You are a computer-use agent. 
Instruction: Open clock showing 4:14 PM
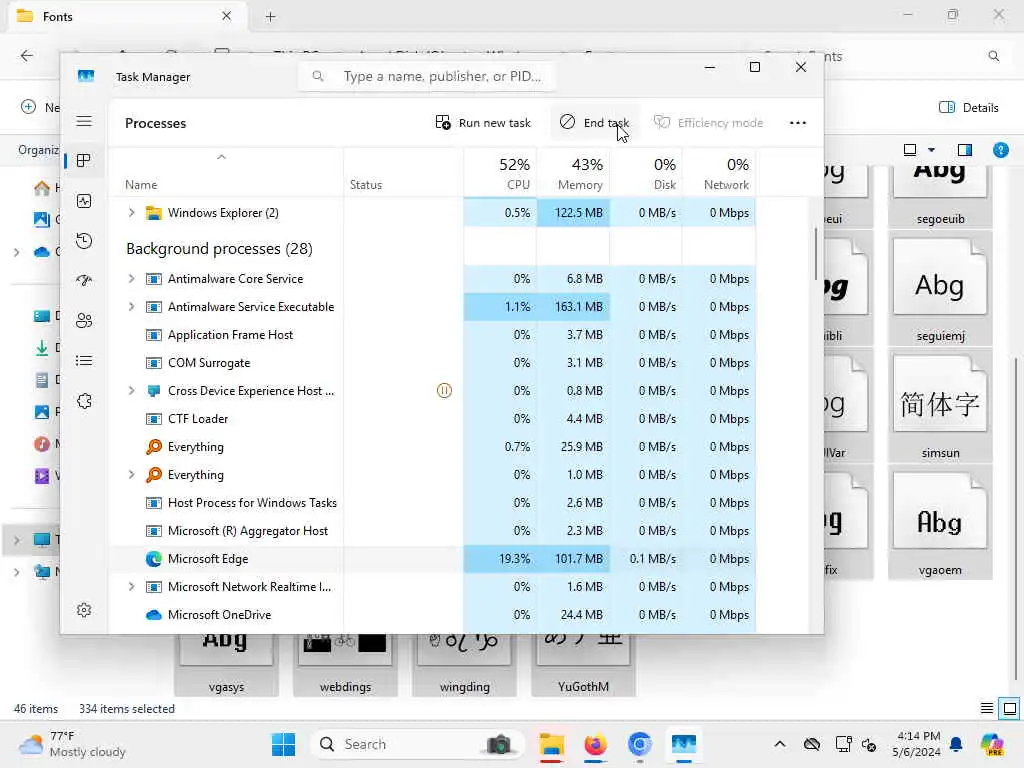point(918,744)
